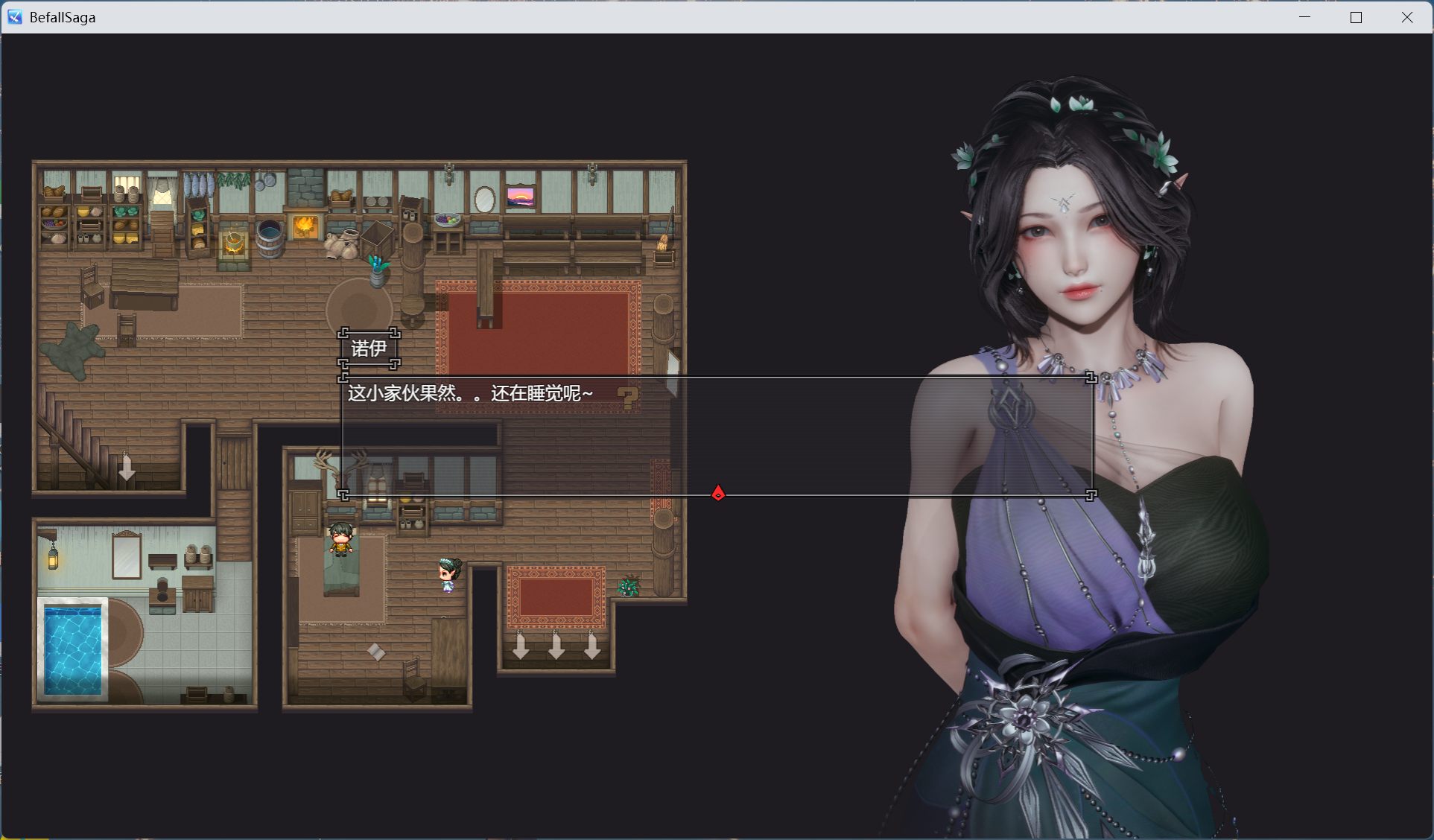The image size is (1434, 840).
Task: Click the oval mirror near the bathroom desk
Action: [x=485, y=199]
